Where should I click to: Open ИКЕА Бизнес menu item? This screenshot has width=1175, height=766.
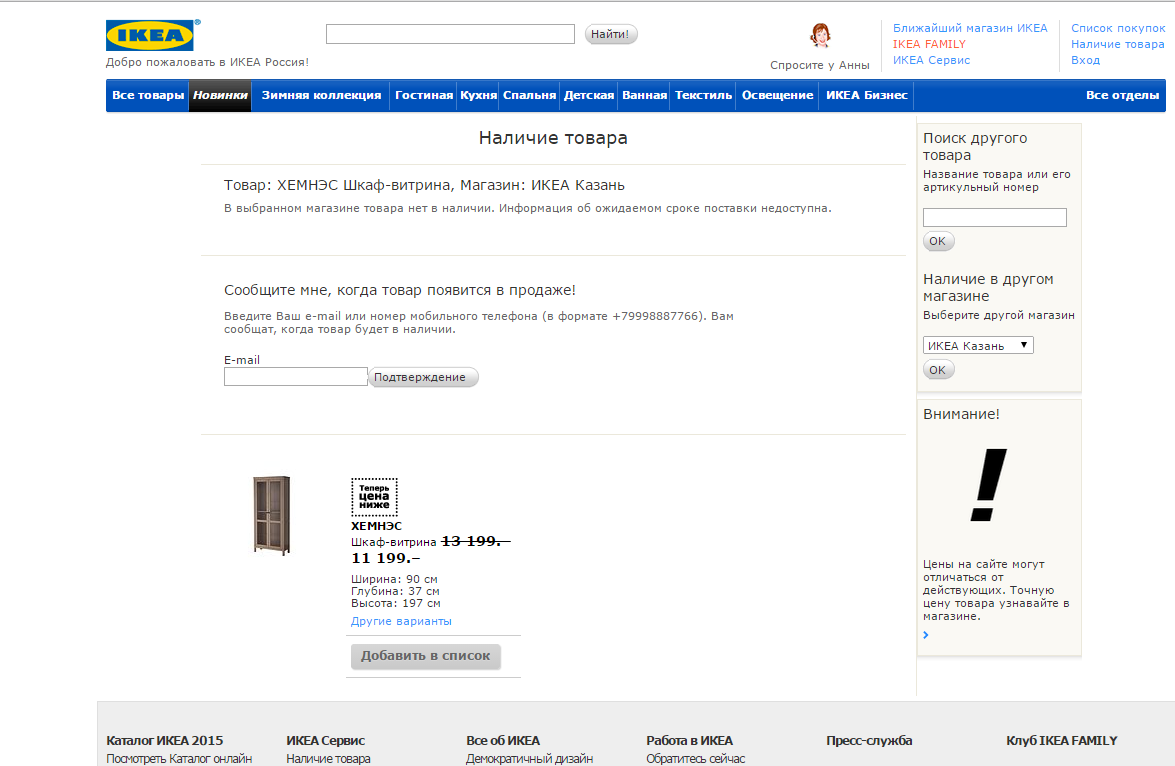click(x=866, y=95)
